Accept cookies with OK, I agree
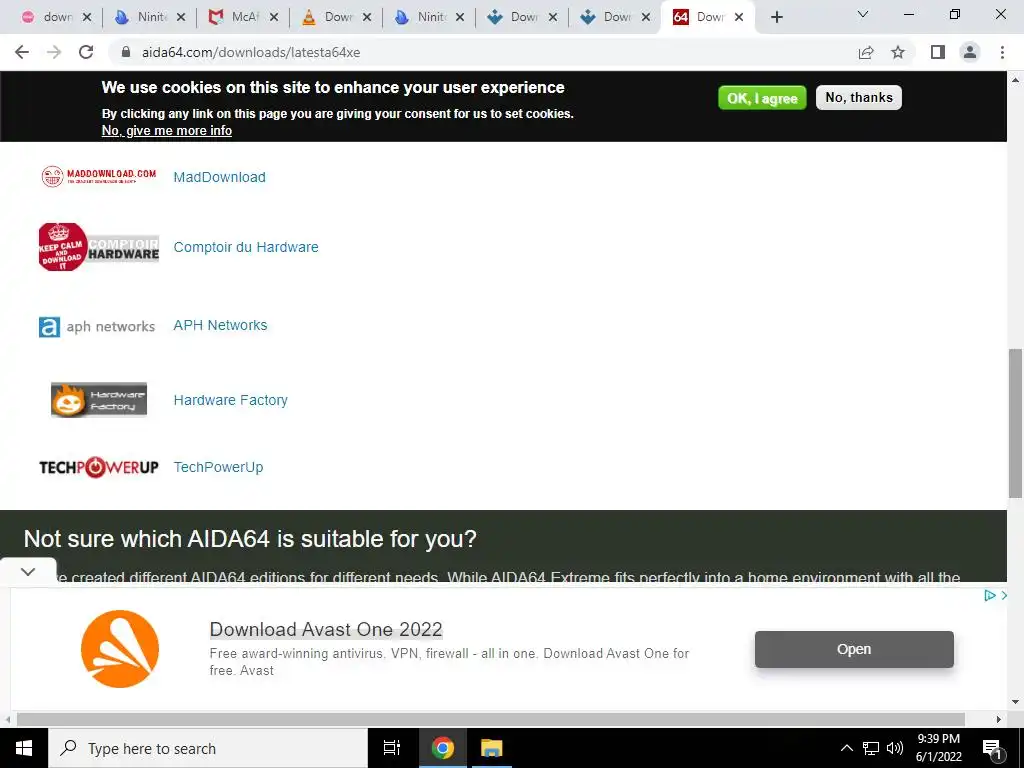 (x=762, y=98)
